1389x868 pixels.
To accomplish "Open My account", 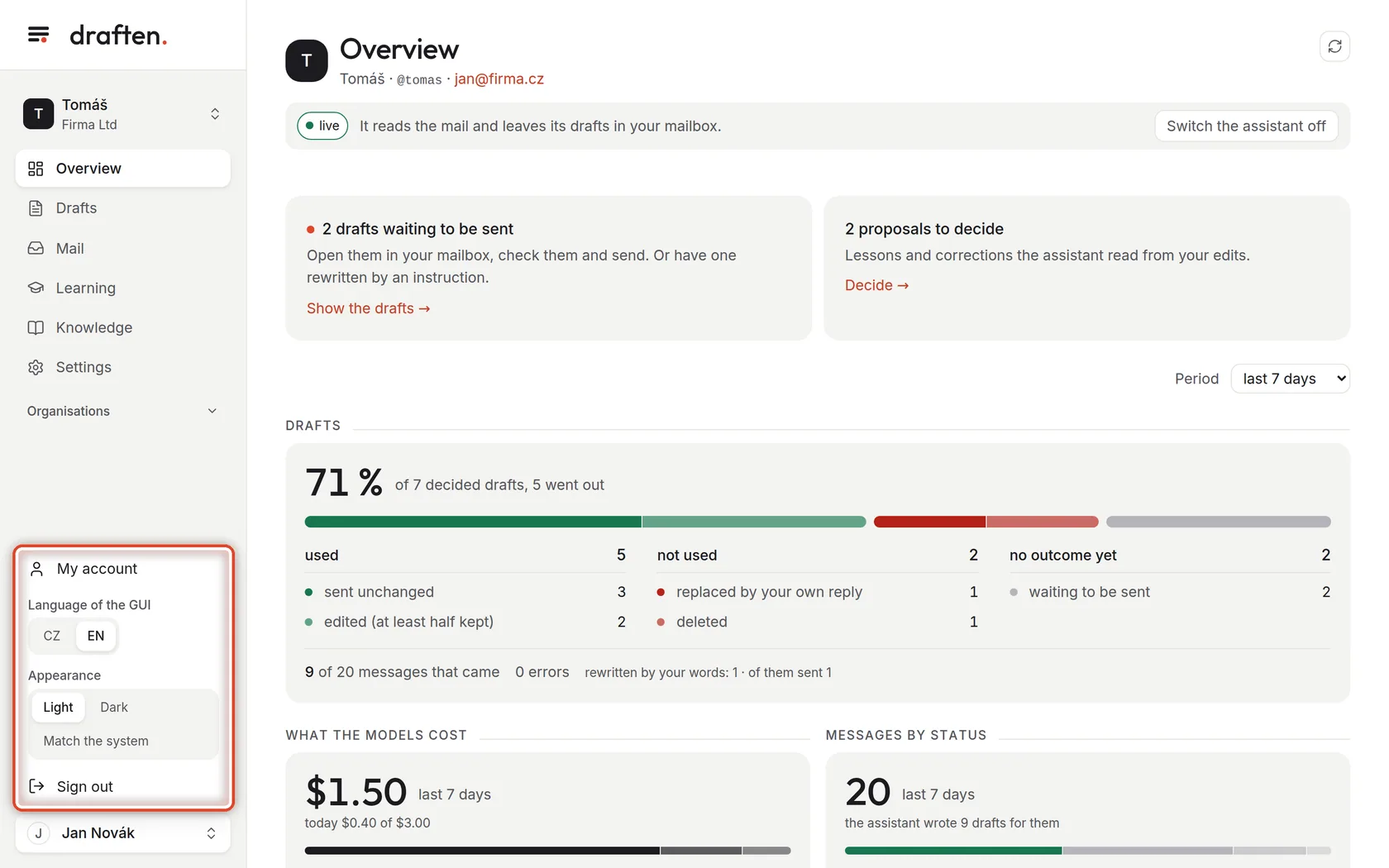I will tap(122, 569).
